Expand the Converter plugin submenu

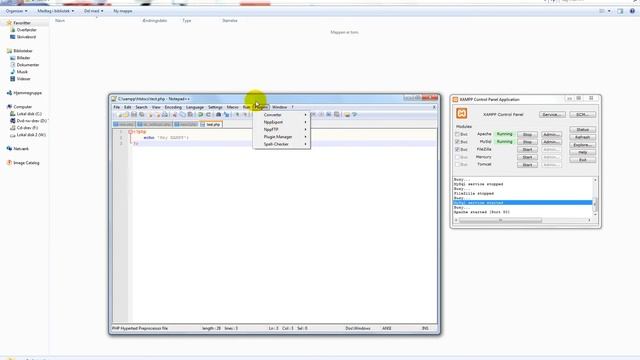[x=282, y=115]
